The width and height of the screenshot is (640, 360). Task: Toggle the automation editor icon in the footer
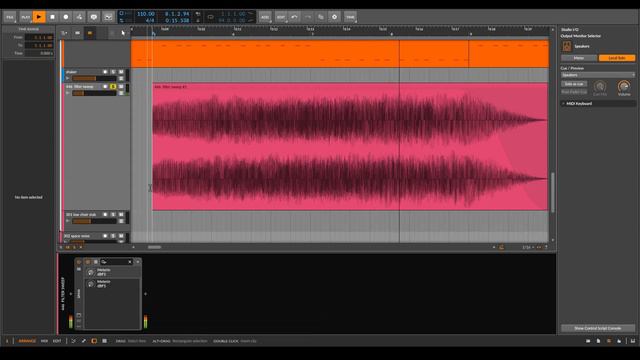point(84,341)
